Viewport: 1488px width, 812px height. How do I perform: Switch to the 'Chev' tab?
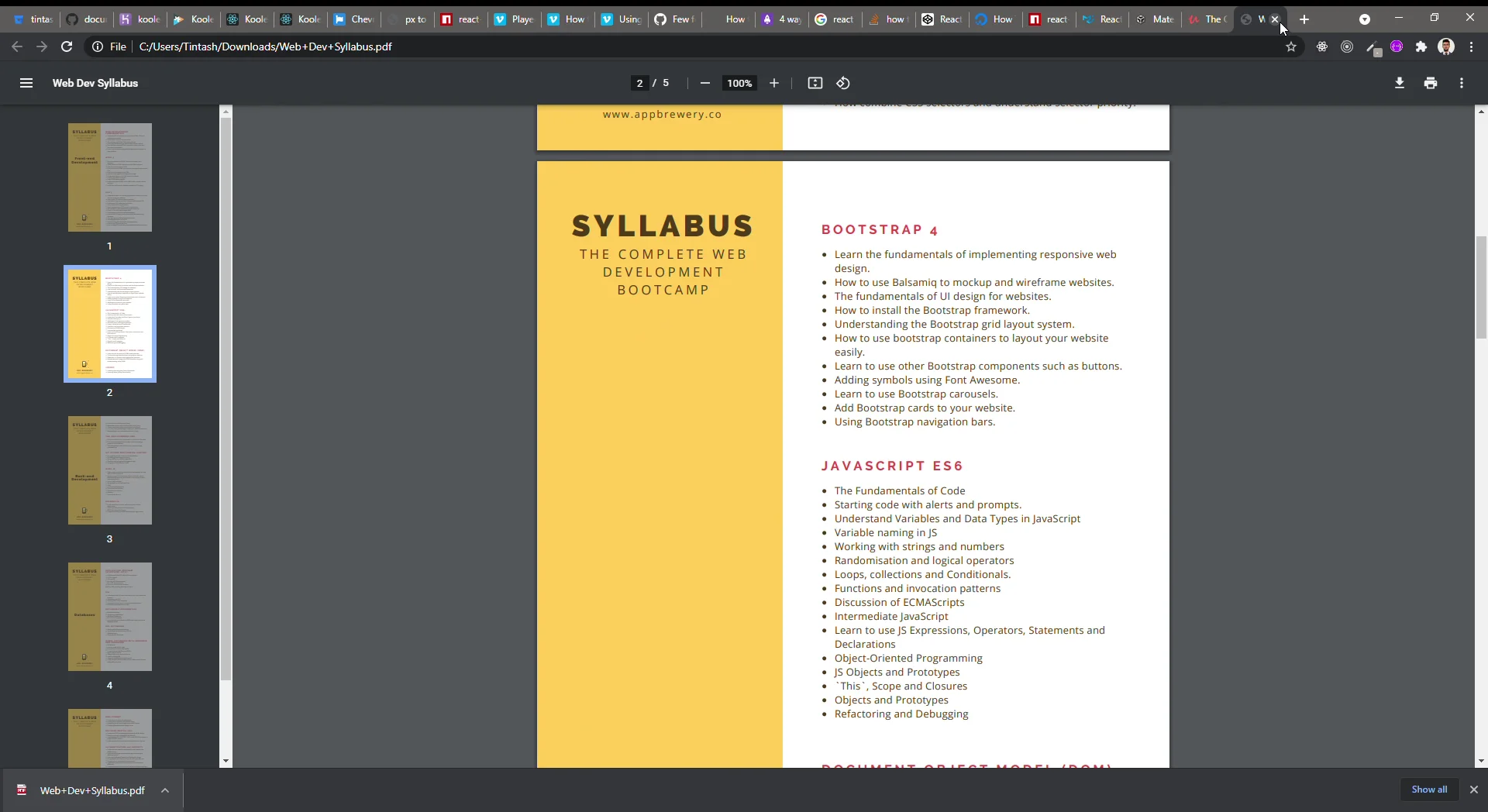coord(354,19)
